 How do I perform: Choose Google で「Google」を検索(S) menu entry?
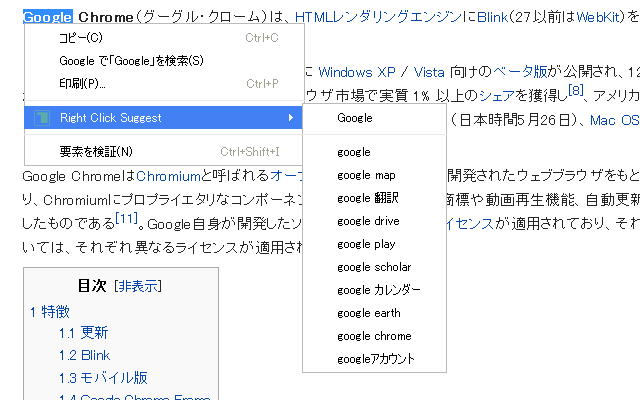tap(164, 61)
